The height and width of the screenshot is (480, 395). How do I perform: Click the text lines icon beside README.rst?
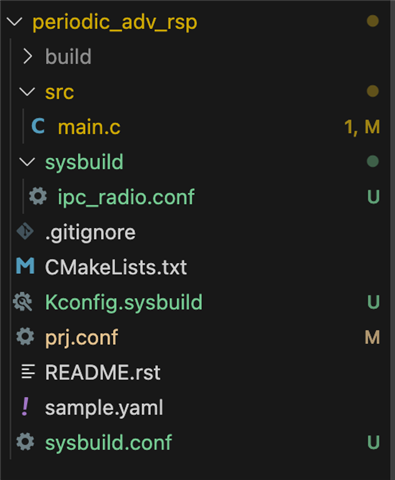coord(28,372)
